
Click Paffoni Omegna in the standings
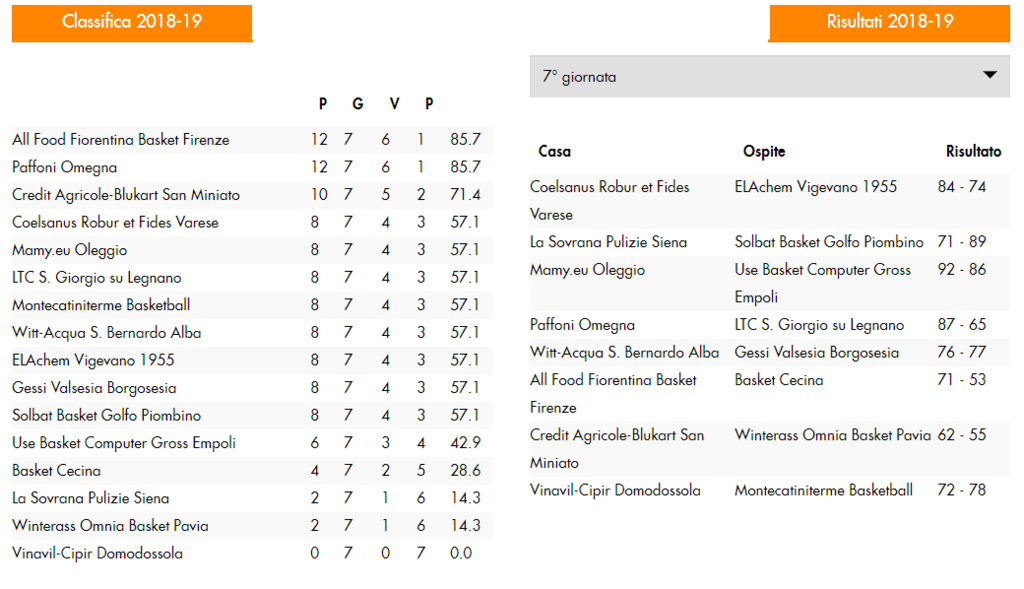point(65,167)
